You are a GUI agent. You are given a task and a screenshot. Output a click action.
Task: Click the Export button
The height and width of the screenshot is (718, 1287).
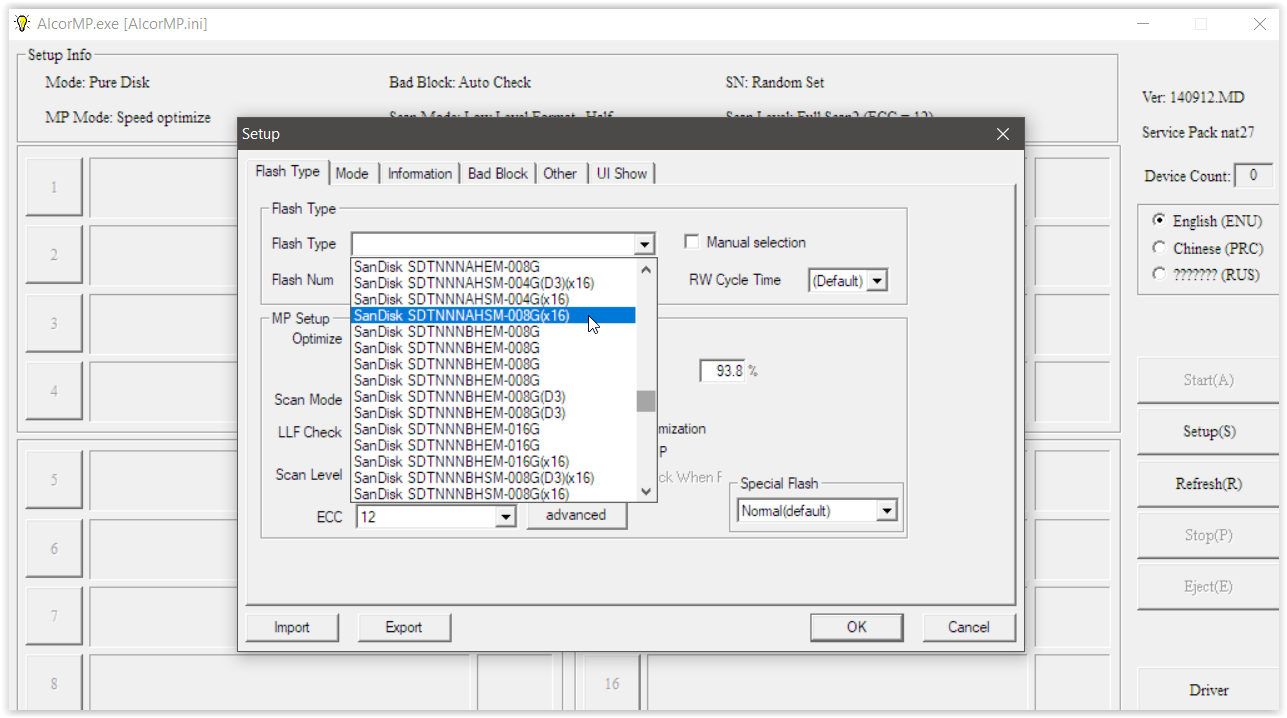click(x=404, y=627)
